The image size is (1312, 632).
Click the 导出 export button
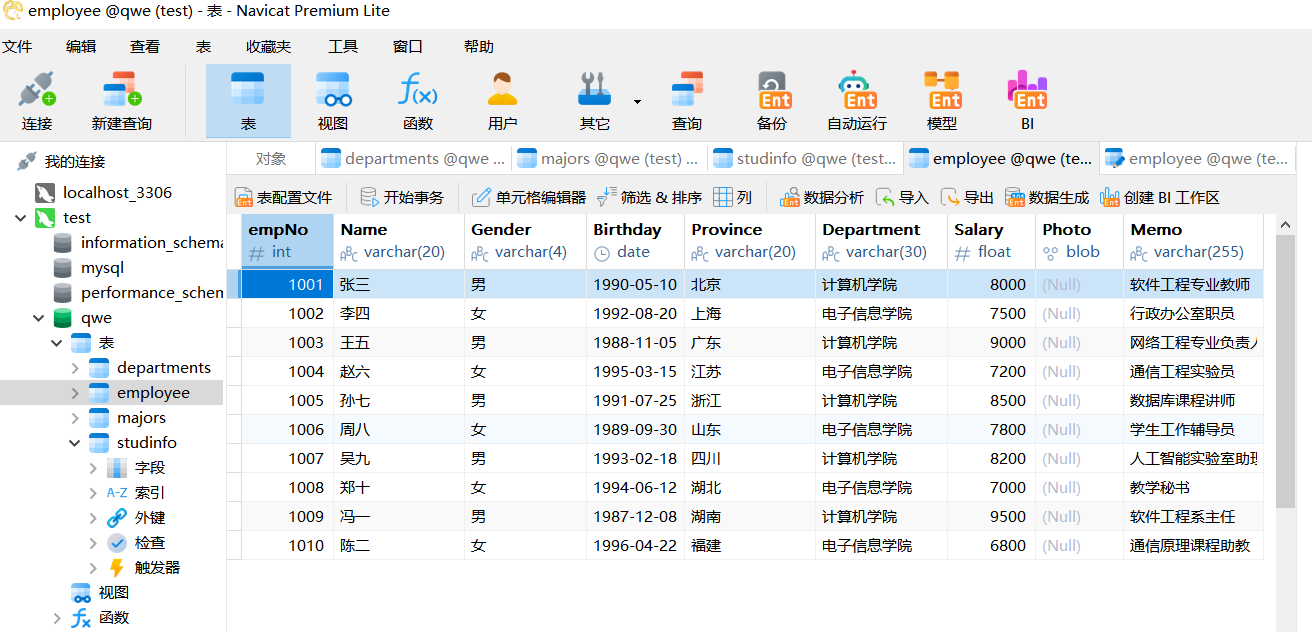(967, 197)
